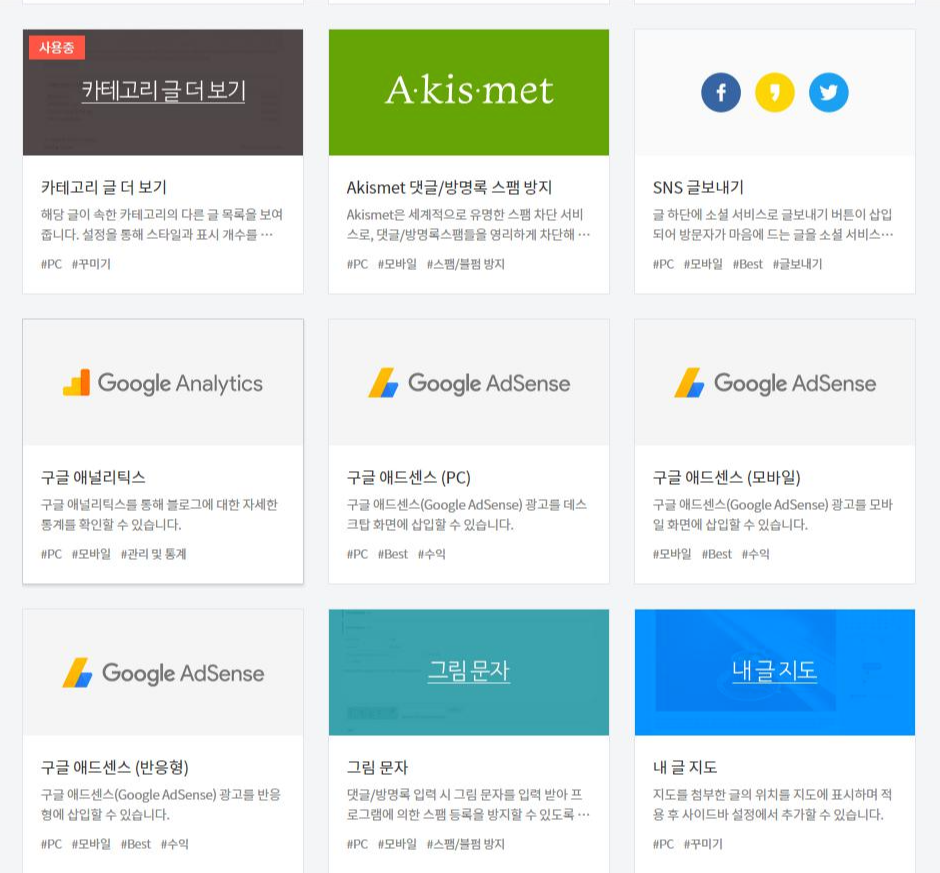Click the Akismet logo banner
940x873 pixels.
468,91
